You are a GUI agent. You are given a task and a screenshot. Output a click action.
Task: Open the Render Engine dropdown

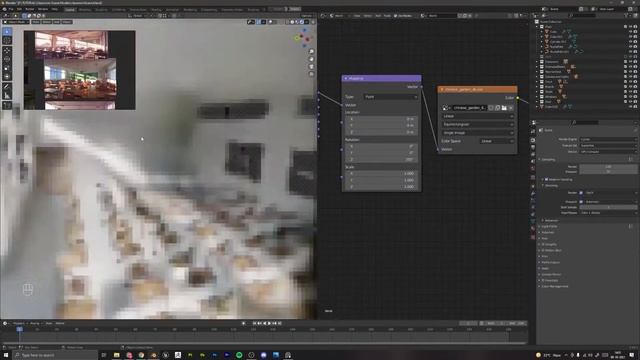pos(608,139)
